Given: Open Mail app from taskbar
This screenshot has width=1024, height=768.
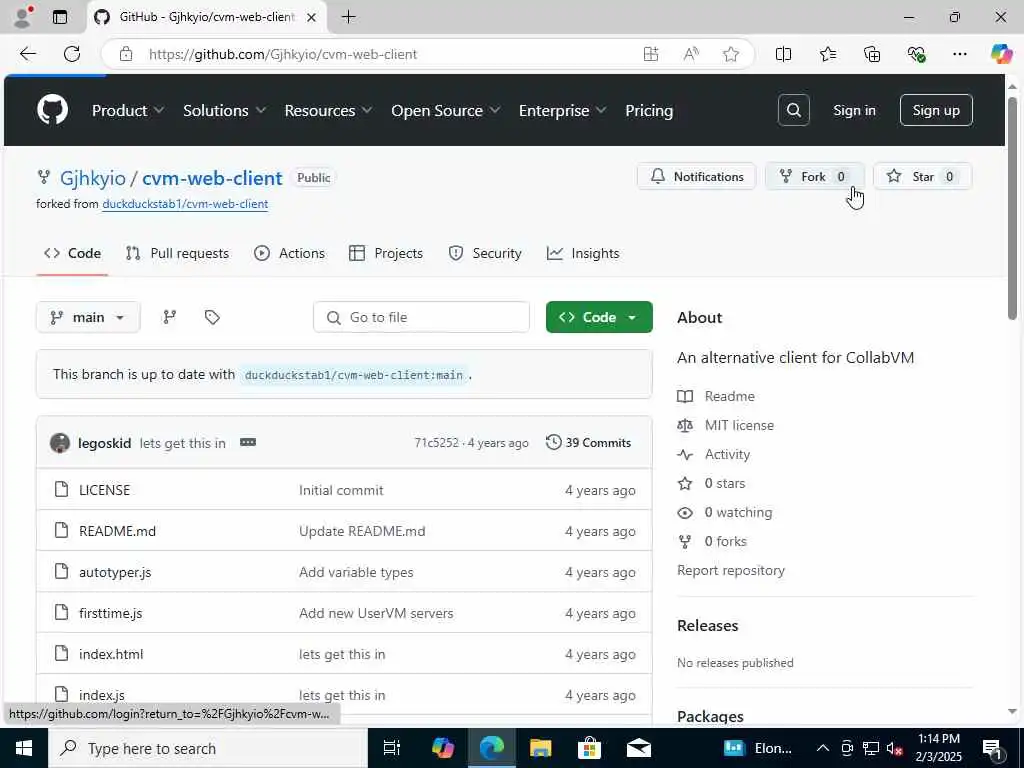Looking at the screenshot, I should click(x=638, y=748).
